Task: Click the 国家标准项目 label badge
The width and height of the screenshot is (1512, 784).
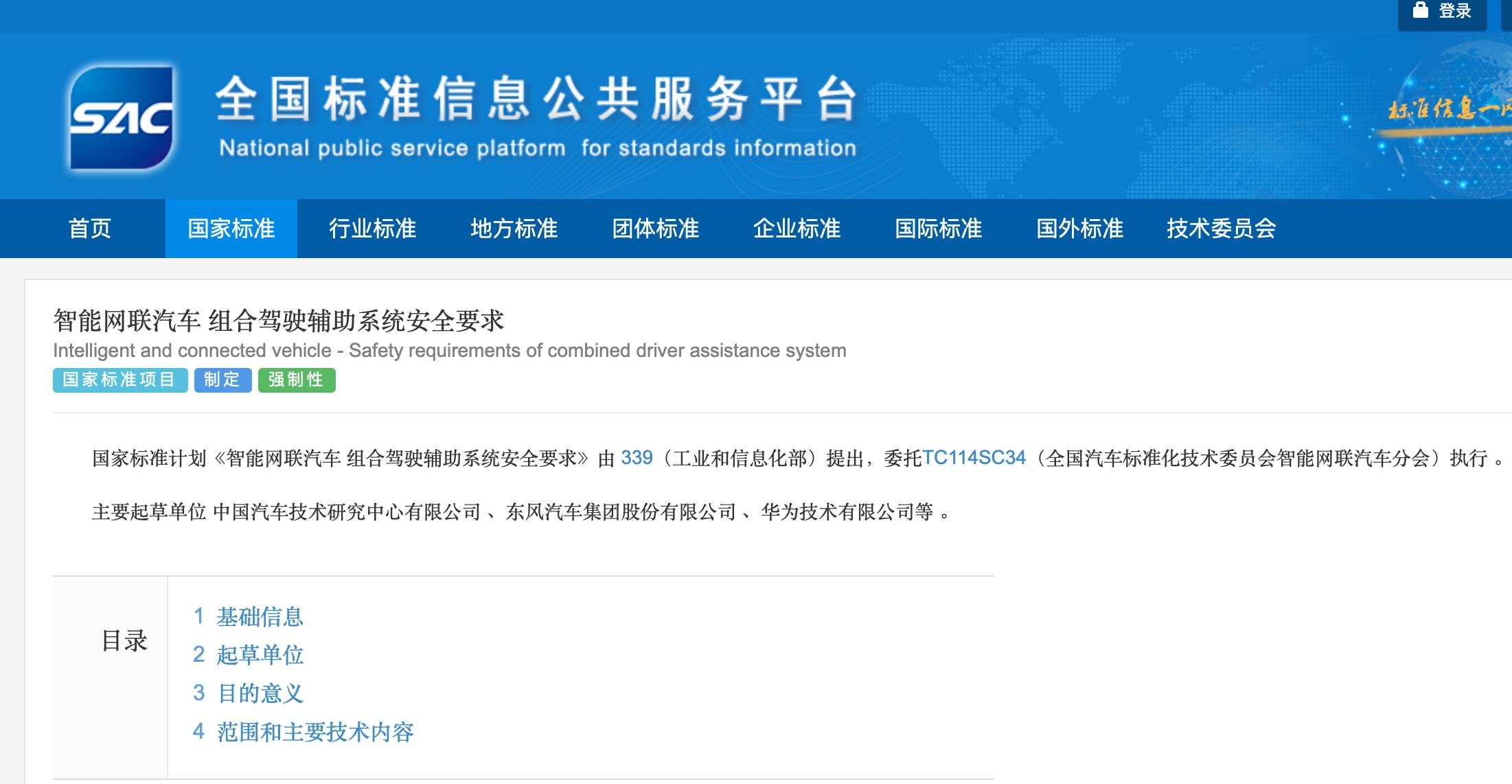Action: tap(120, 380)
